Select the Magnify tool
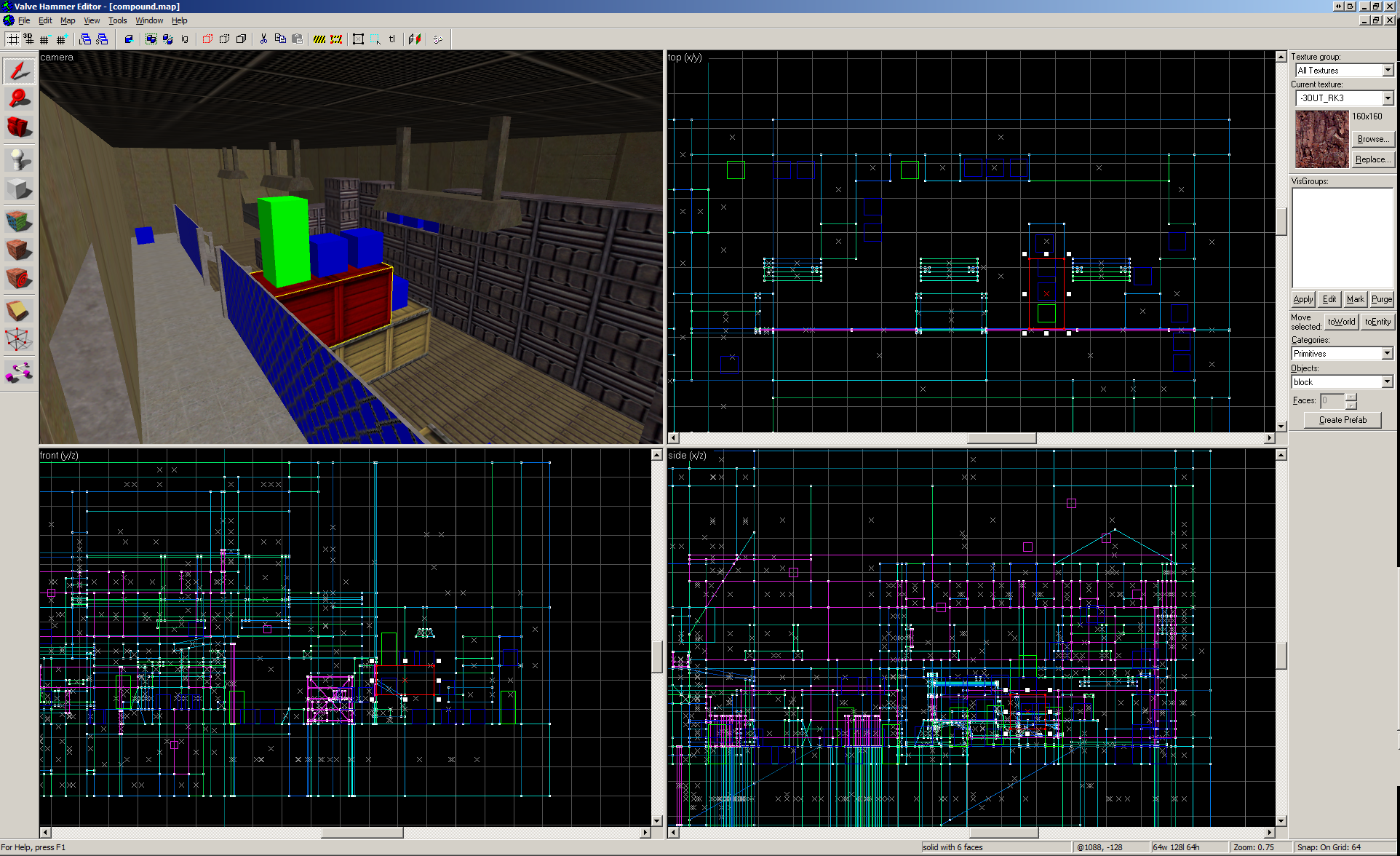The image size is (1400, 856). 19,98
